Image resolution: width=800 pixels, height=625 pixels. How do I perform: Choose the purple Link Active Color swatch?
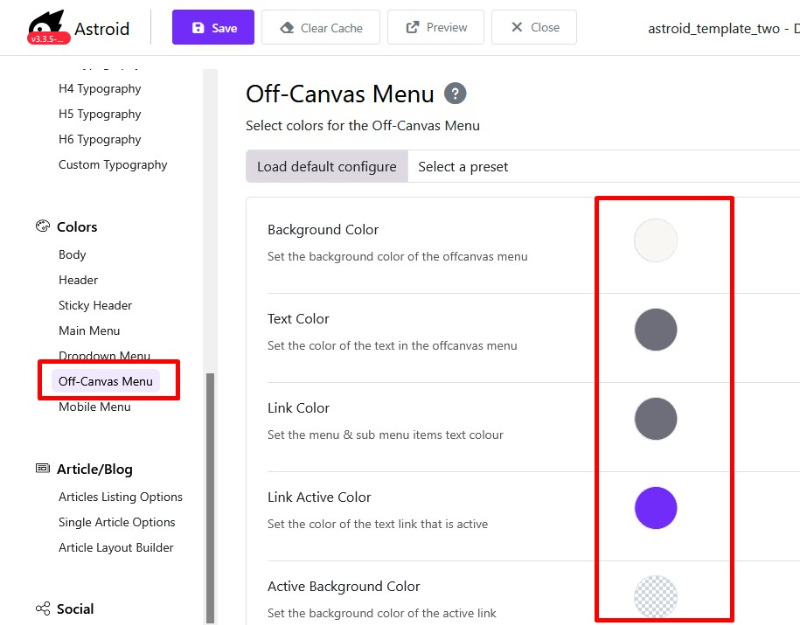click(656, 508)
